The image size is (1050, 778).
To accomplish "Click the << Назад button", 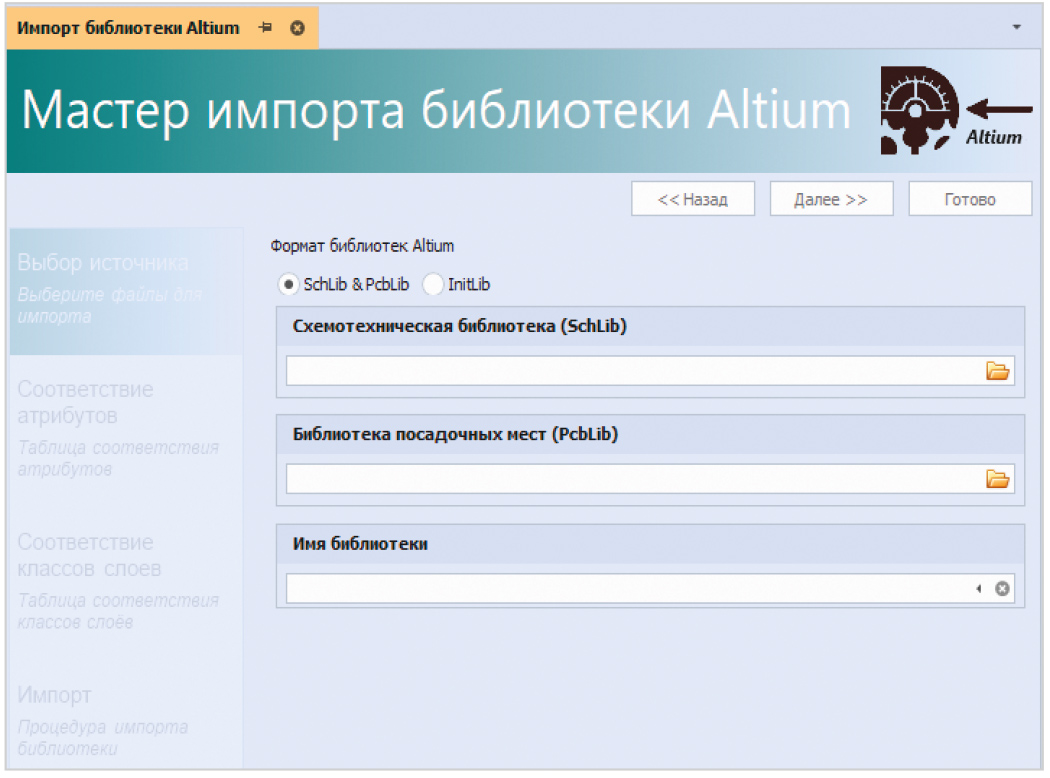I will pyautogui.click(x=692, y=199).
